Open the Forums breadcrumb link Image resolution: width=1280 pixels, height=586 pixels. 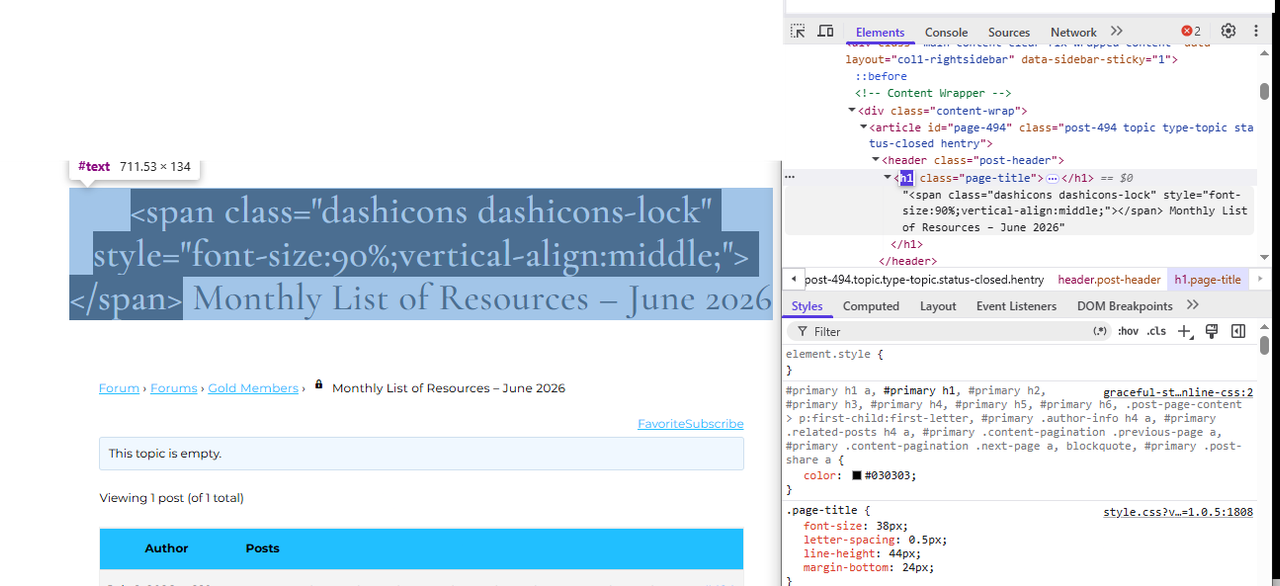click(x=174, y=388)
